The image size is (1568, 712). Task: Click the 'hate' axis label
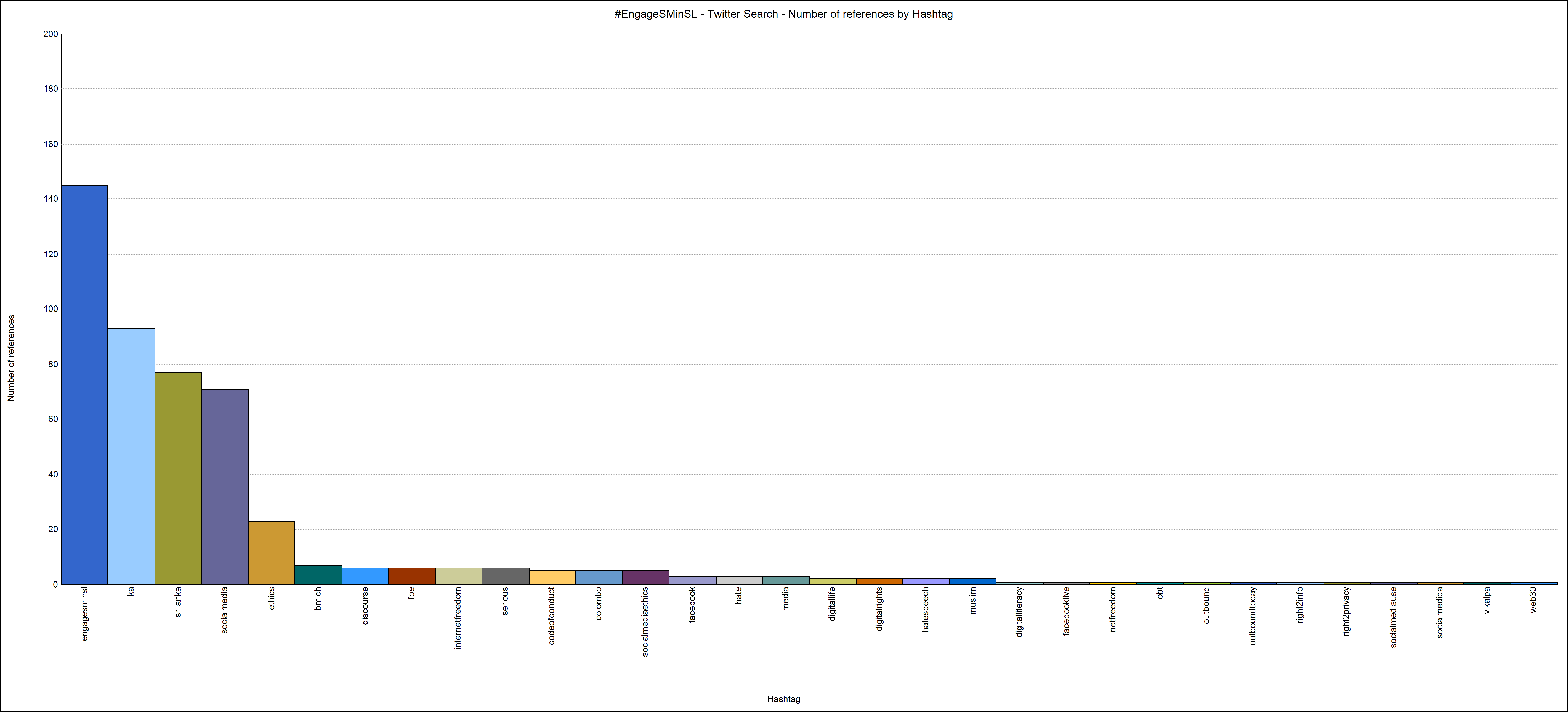point(739,595)
